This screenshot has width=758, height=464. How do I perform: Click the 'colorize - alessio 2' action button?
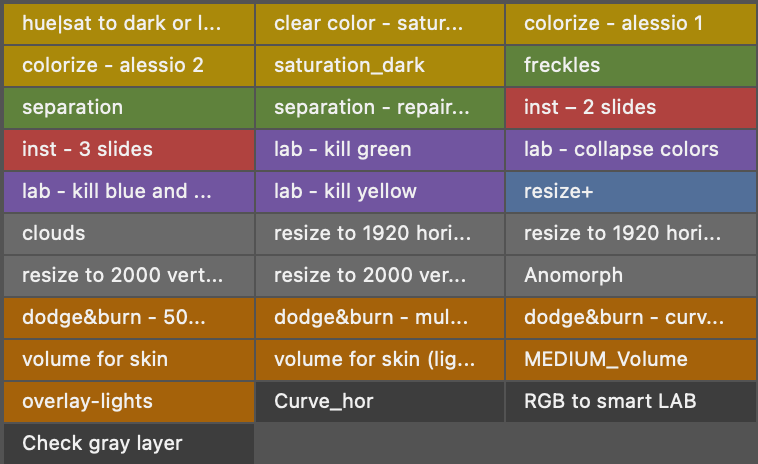point(127,65)
